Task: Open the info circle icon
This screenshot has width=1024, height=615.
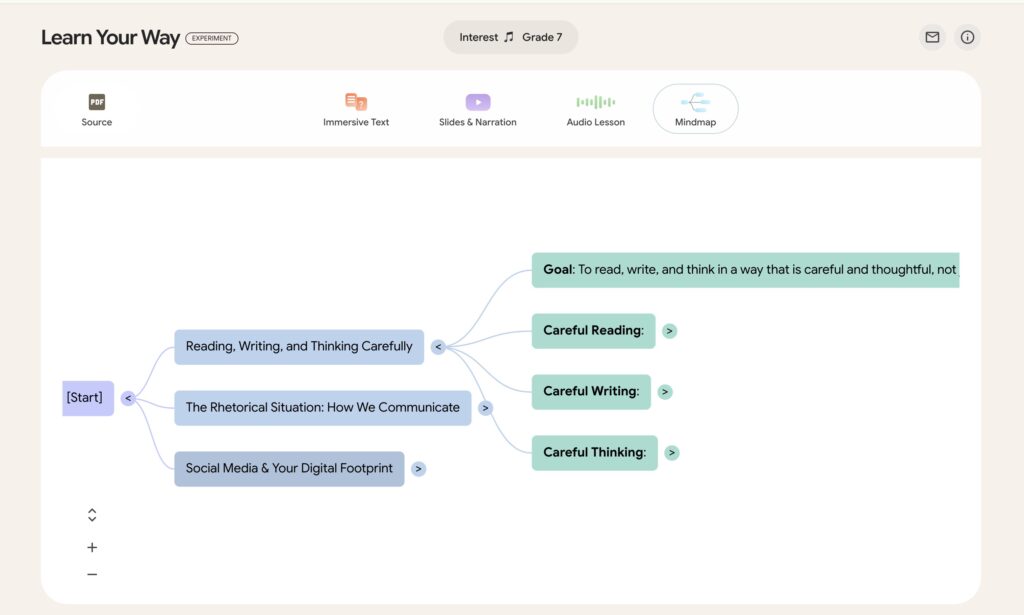Action: 967,38
